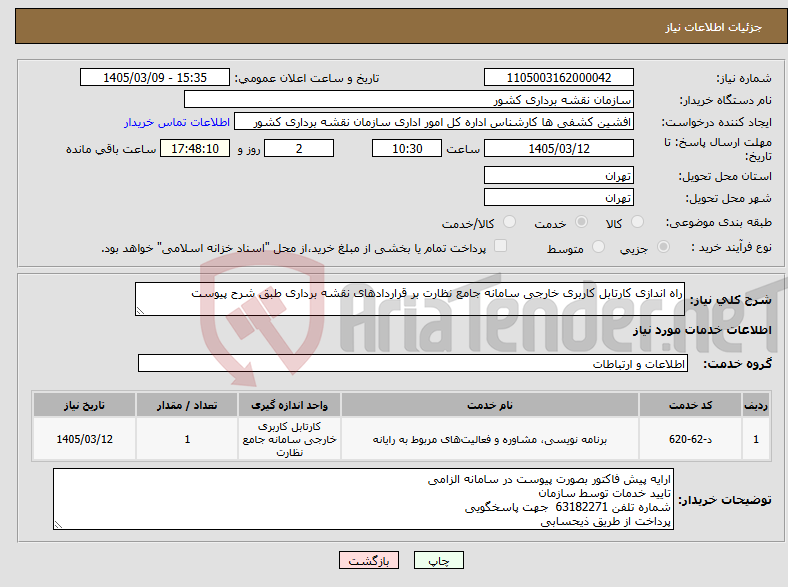Click the deadline time field 10:30
The height and width of the screenshot is (587, 788).
(407, 149)
